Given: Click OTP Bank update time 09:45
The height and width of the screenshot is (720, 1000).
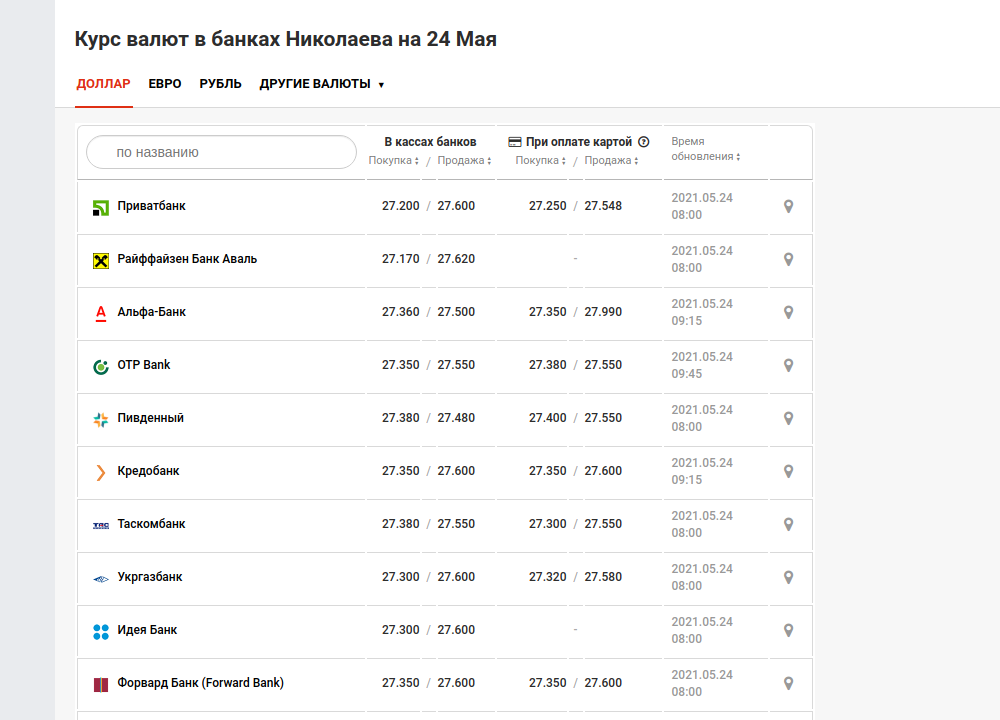Looking at the screenshot, I should (x=686, y=374).
